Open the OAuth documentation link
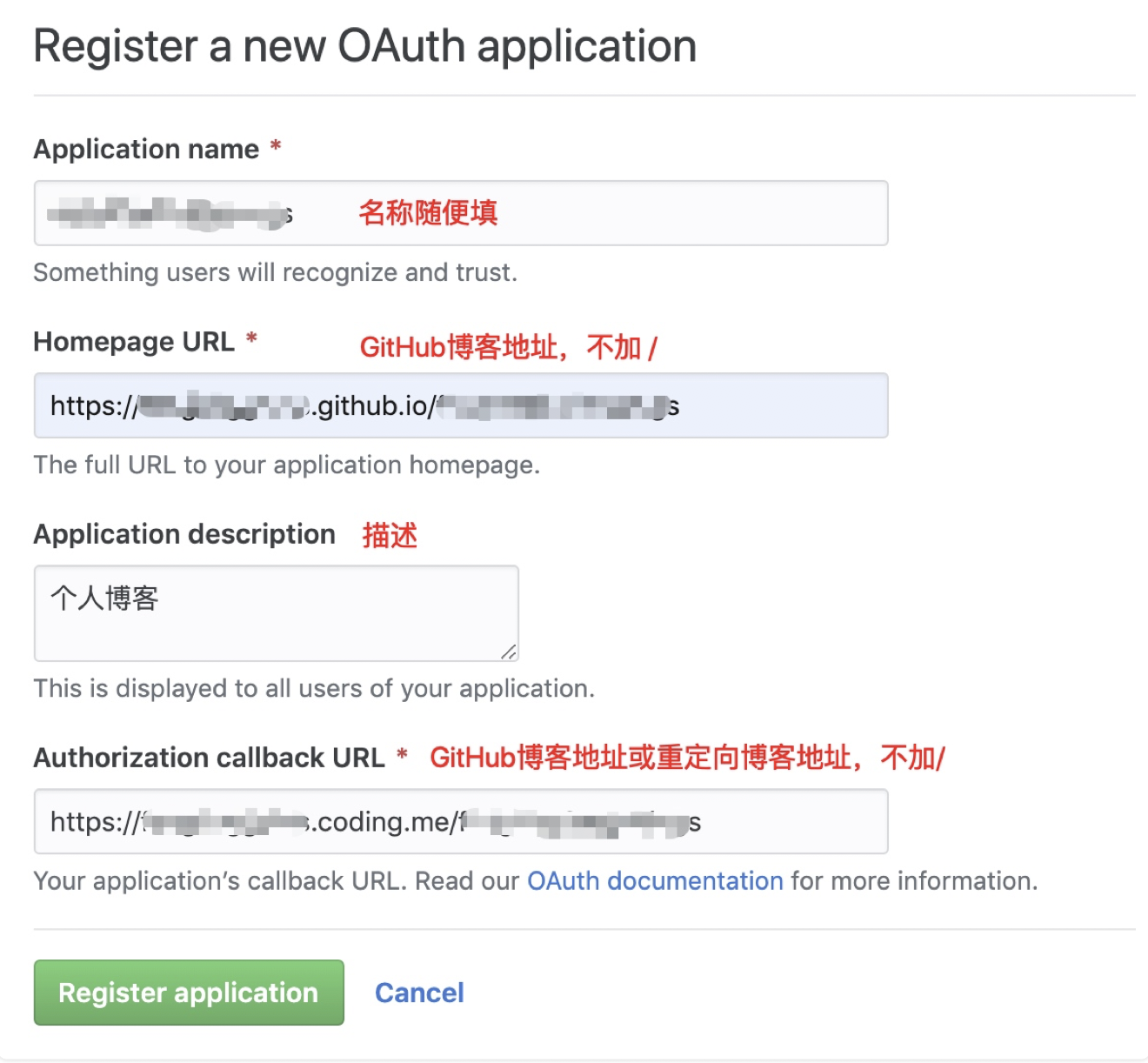1148x1063 pixels. 654,880
